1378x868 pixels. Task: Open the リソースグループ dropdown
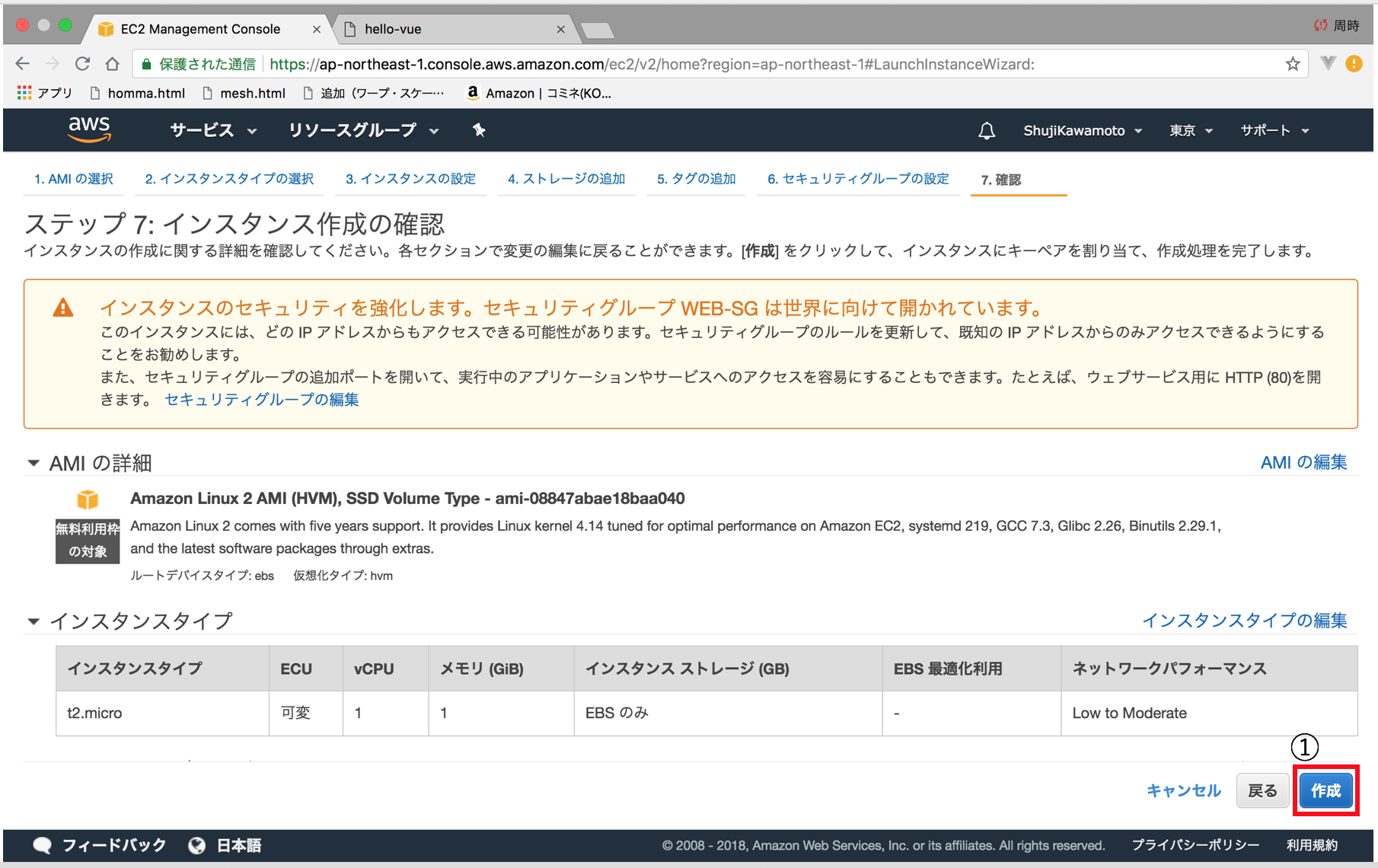[363, 130]
